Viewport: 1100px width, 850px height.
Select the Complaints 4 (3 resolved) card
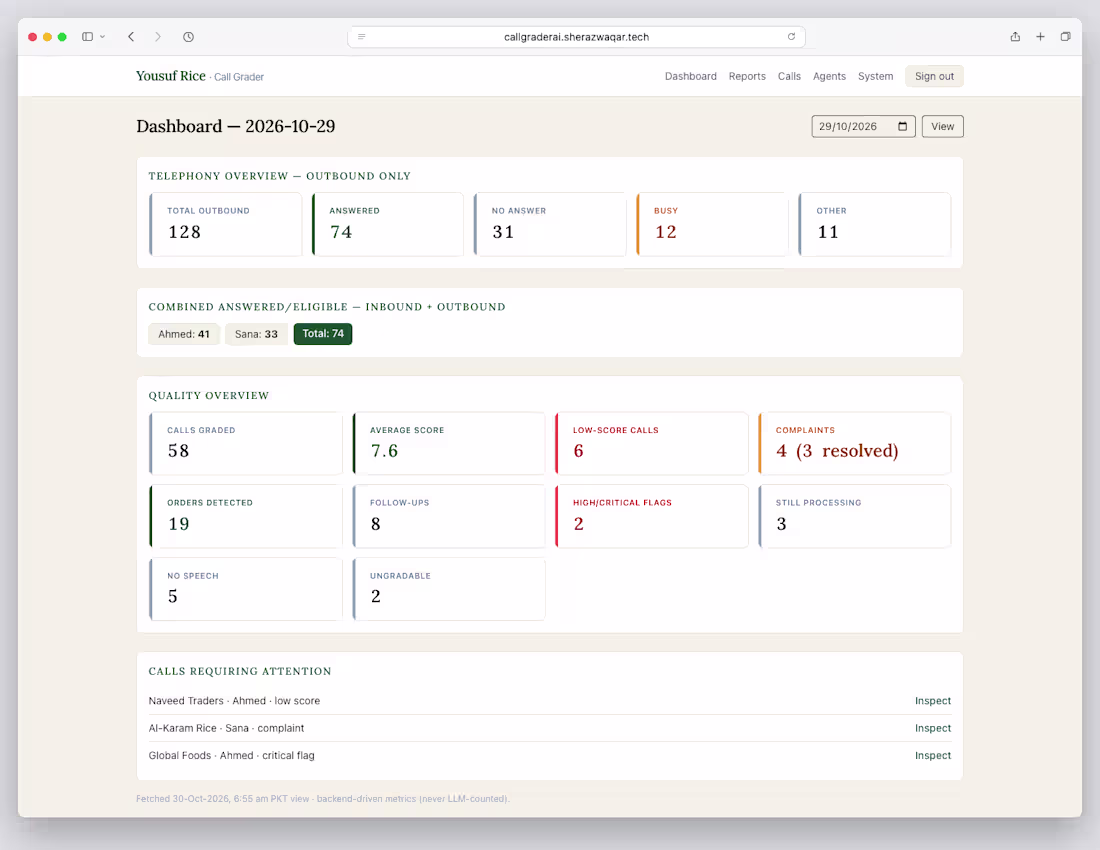click(854, 443)
